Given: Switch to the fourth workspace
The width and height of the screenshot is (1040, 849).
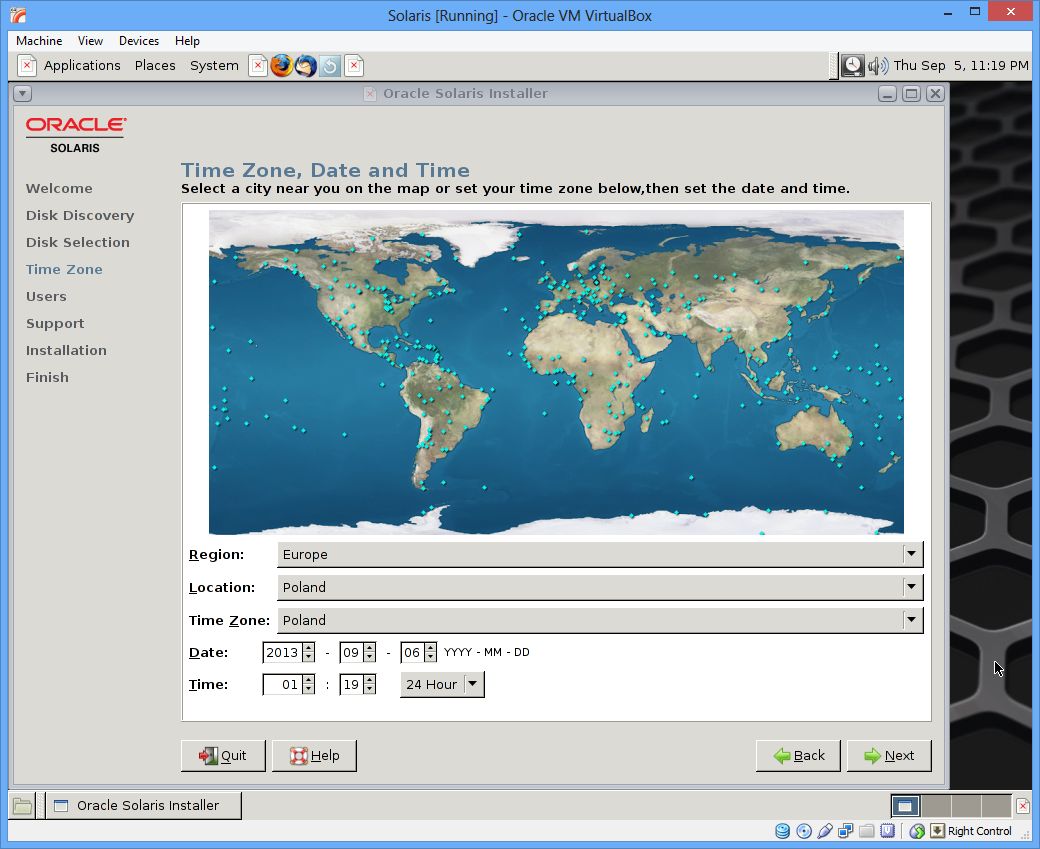Looking at the screenshot, I should tap(996, 806).
